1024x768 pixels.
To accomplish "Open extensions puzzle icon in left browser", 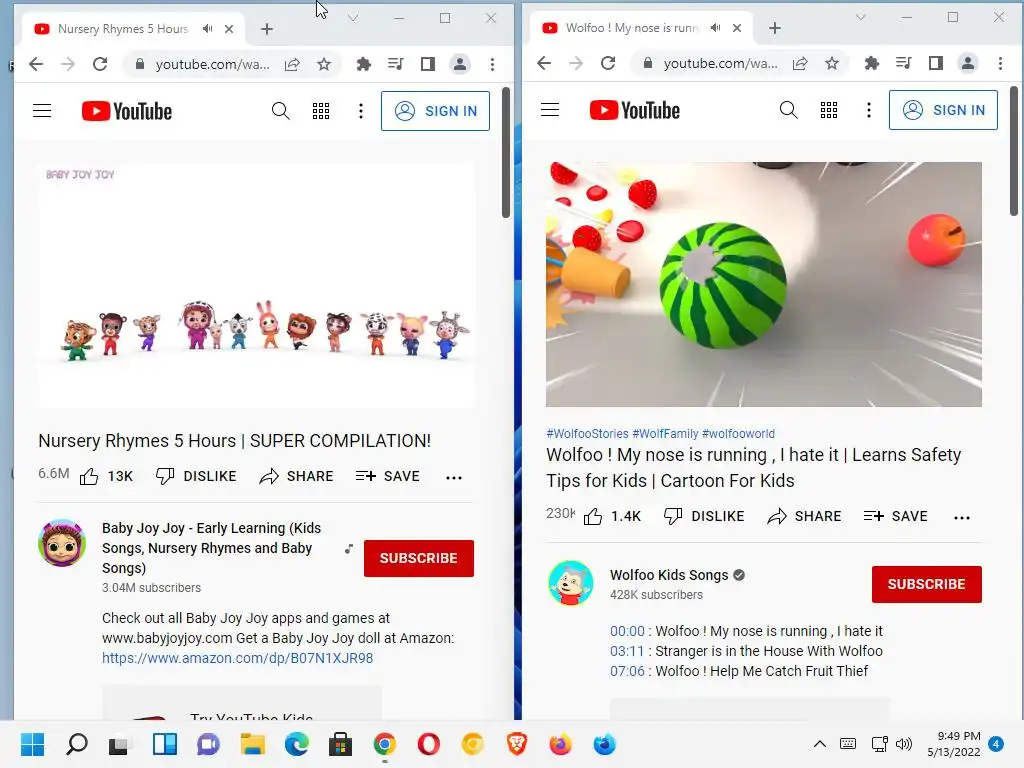I will [364, 64].
